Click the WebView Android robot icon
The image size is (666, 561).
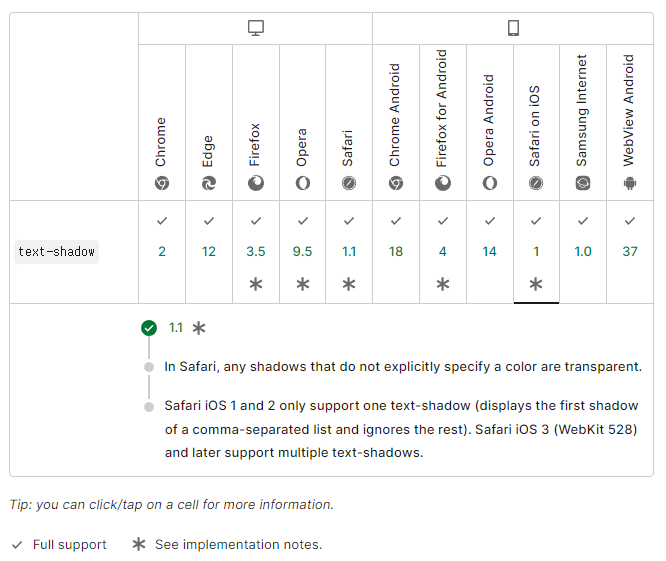click(630, 183)
